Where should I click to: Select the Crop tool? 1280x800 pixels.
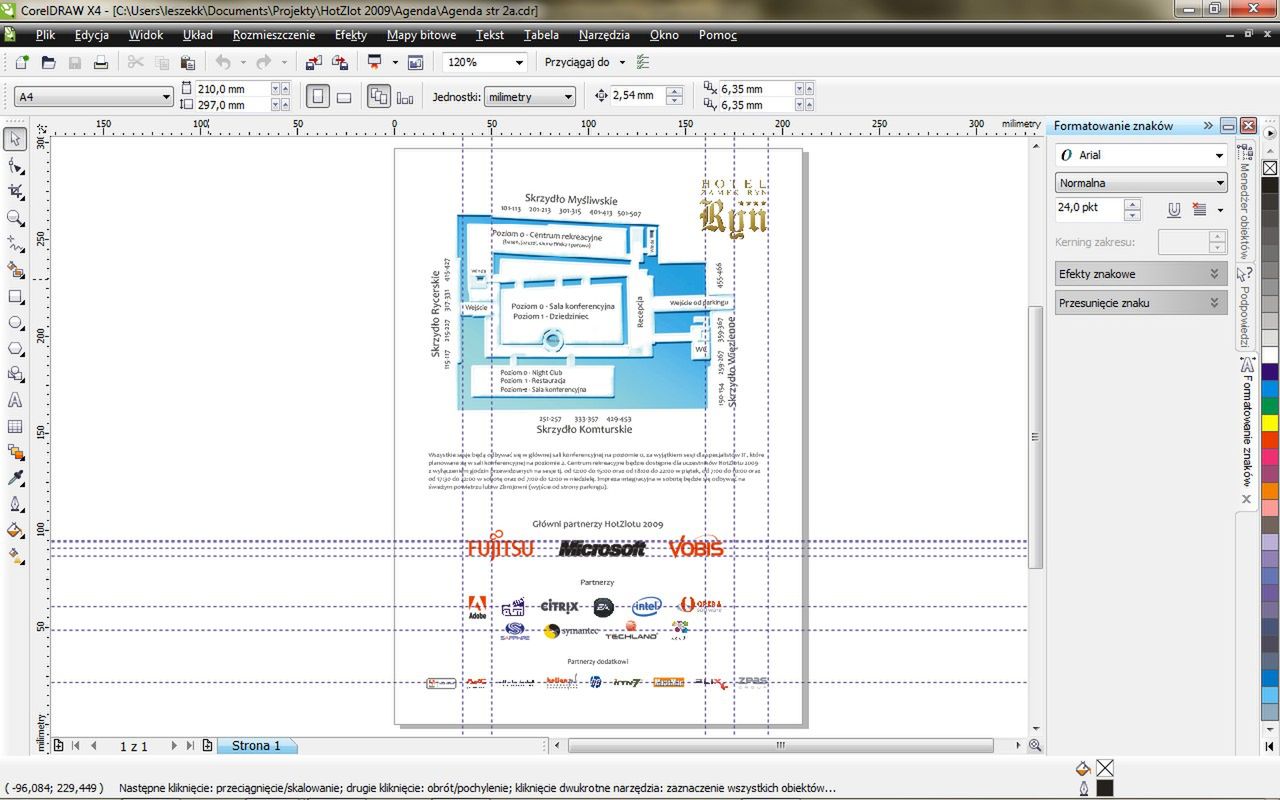coord(15,191)
